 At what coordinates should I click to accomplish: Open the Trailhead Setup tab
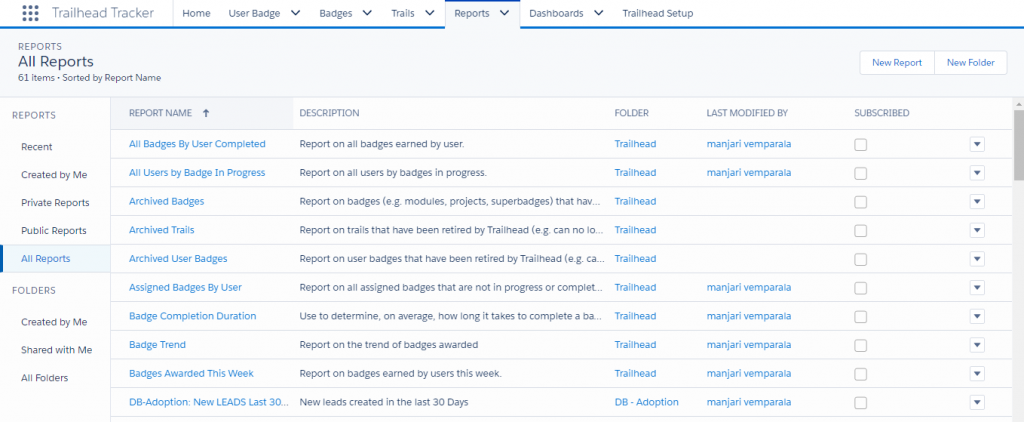[658, 13]
